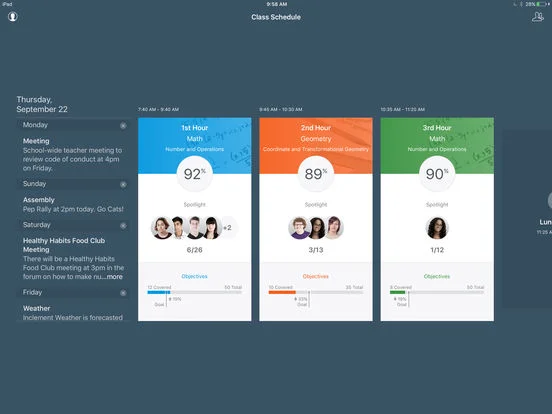Image resolution: width=552 pixels, height=414 pixels.
Task: Click the blue objectives progress bar
Action: coord(194,292)
